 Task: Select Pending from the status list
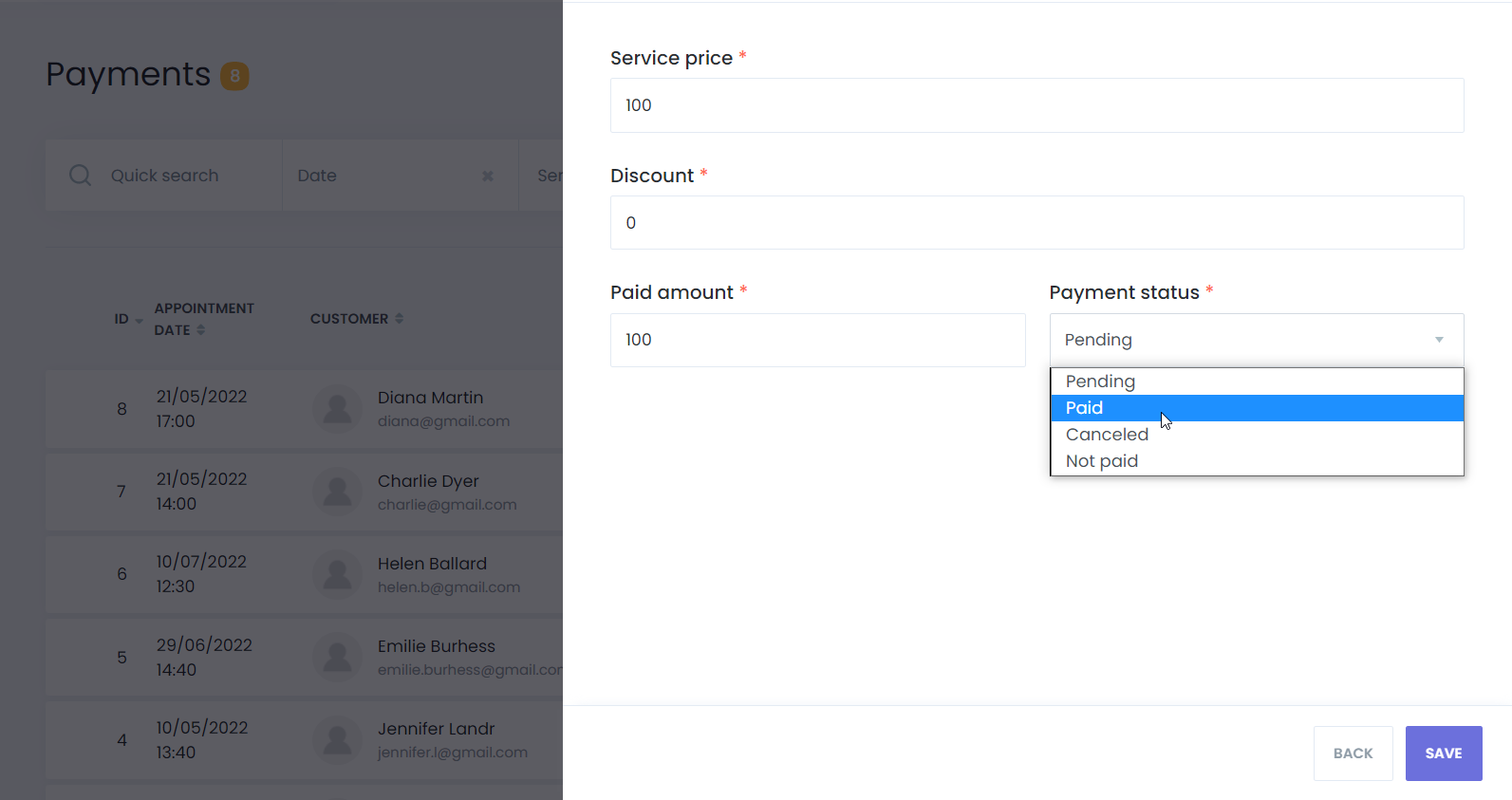coord(1100,381)
